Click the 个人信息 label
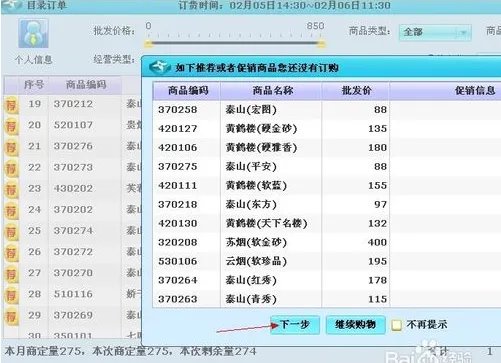This screenshot has height=363, width=501. coord(34,60)
